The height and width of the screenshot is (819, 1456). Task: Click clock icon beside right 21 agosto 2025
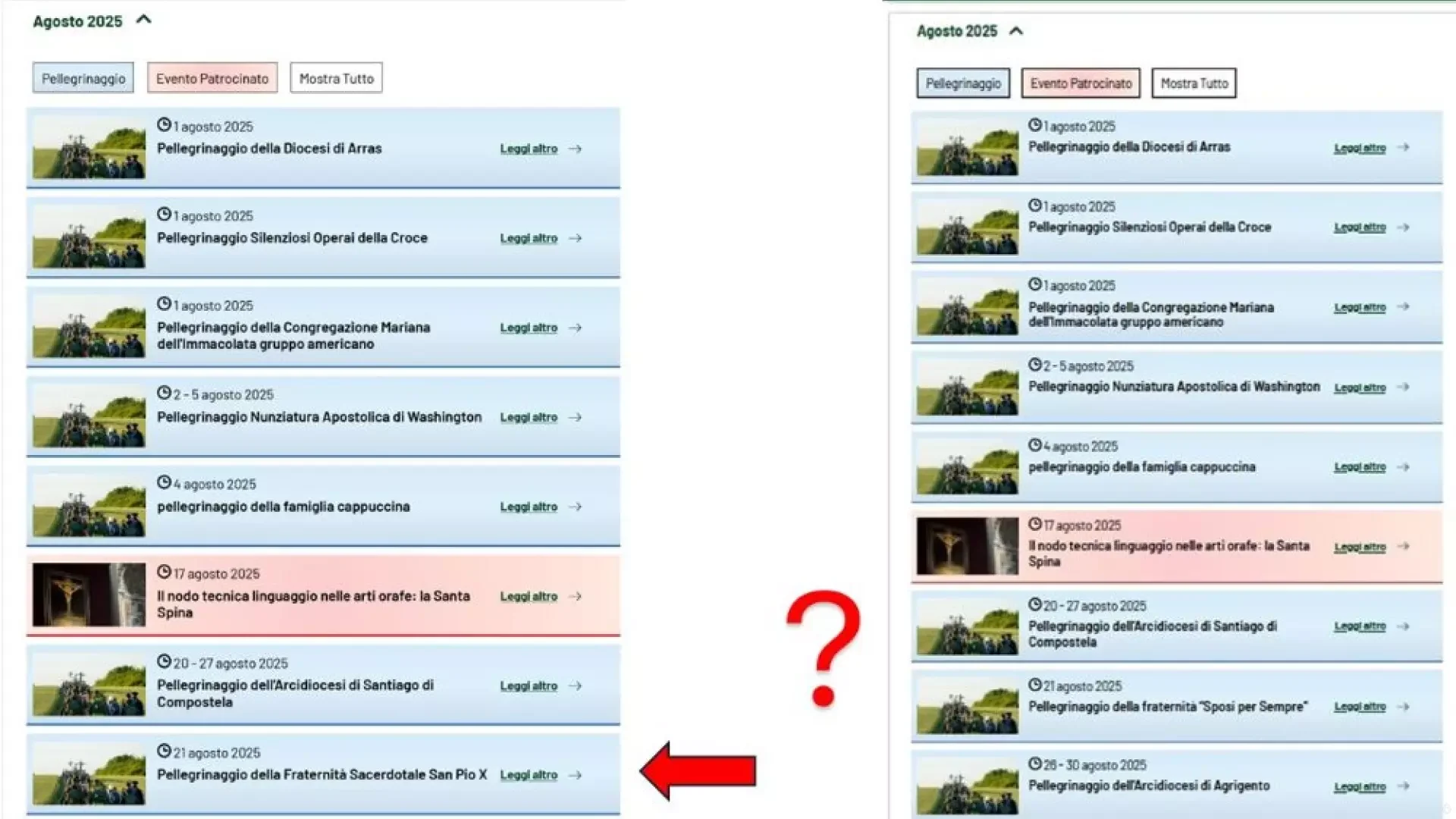click(1035, 685)
